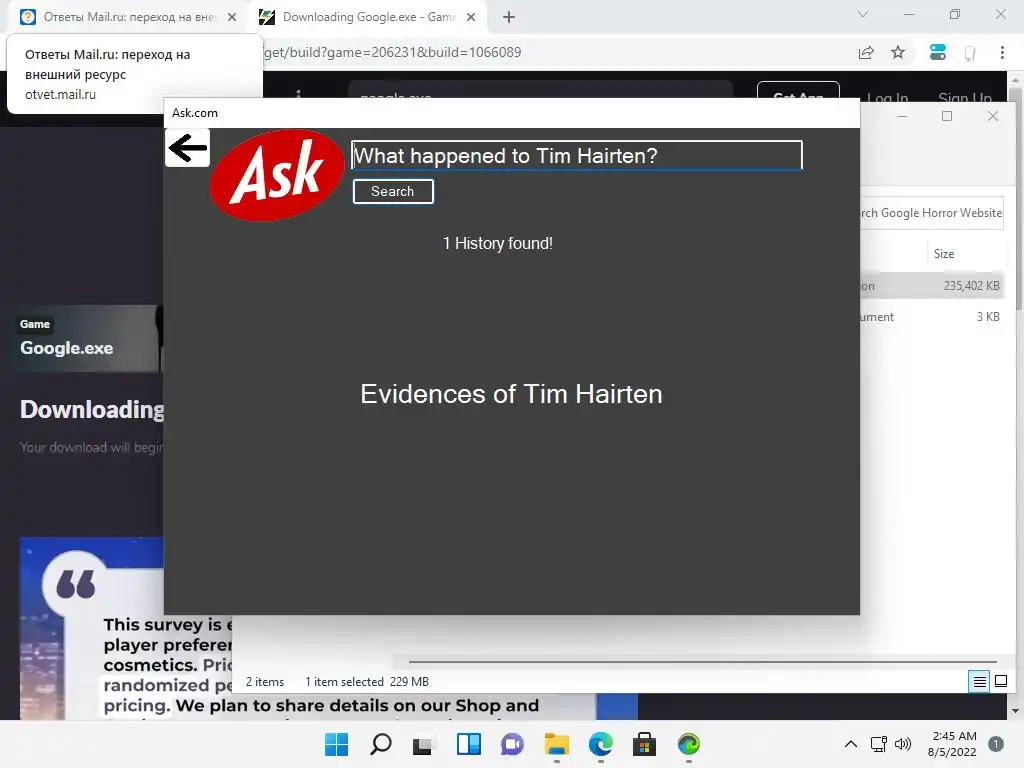This screenshot has height=768, width=1024.
Task: Open File Explorer from the taskbar
Action: pyautogui.click(x=556, y=744)
